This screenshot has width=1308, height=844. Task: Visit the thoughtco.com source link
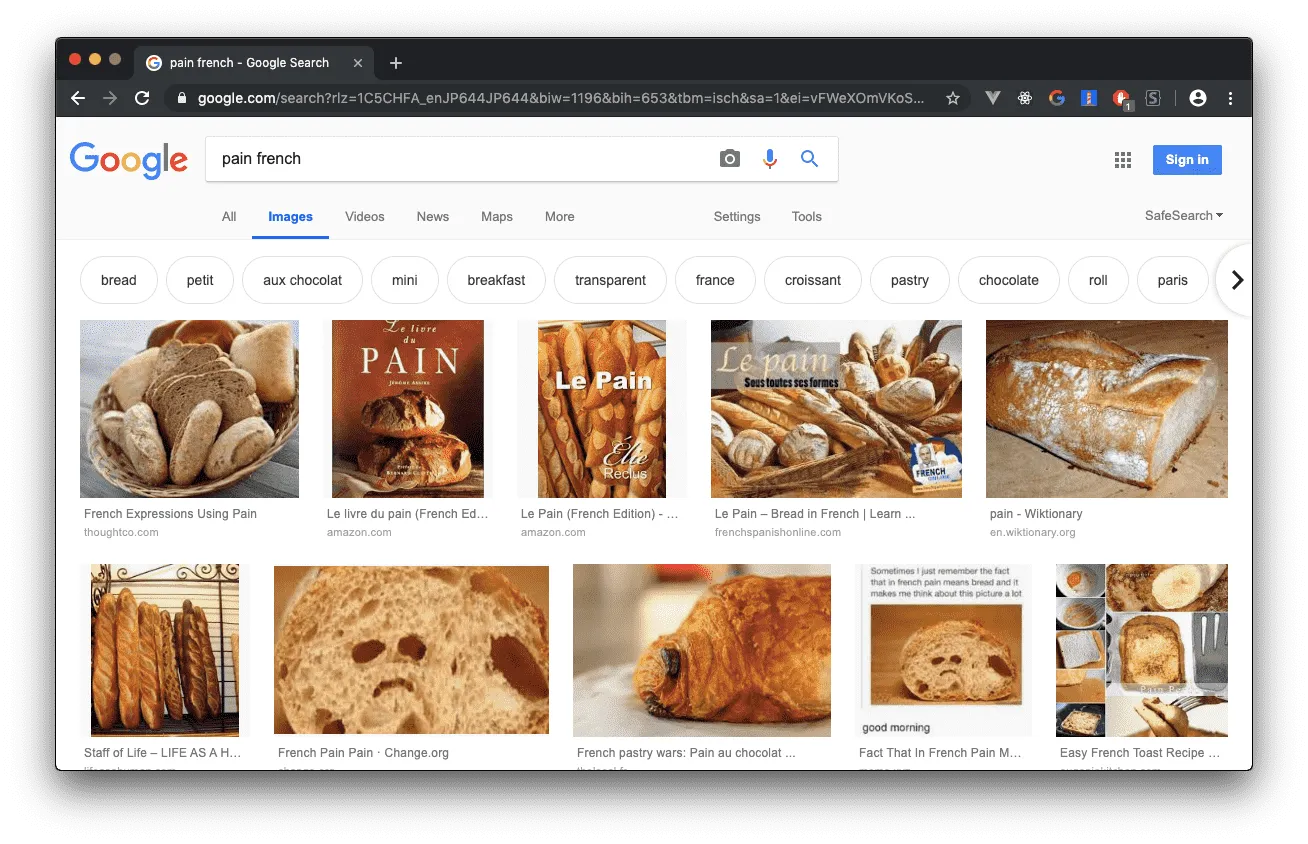(x=121, y=533)
